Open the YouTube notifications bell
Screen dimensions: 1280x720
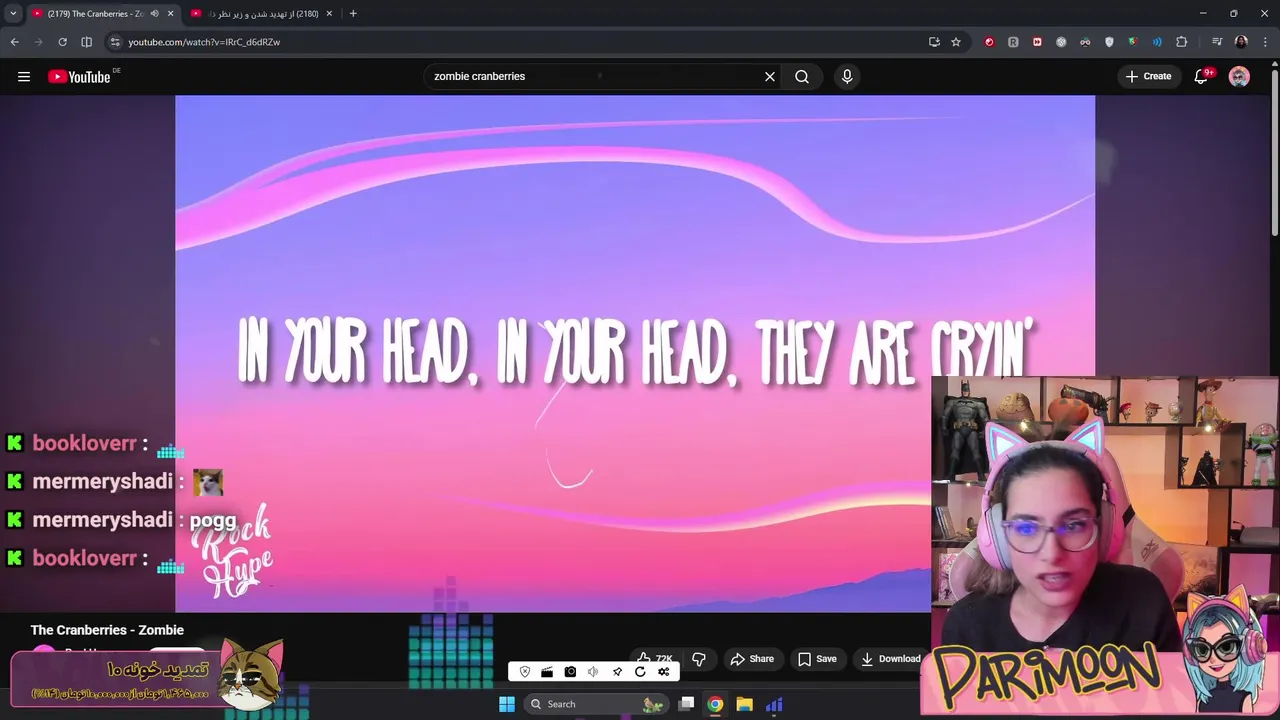pyautogui.click(x=1201, y=76)
